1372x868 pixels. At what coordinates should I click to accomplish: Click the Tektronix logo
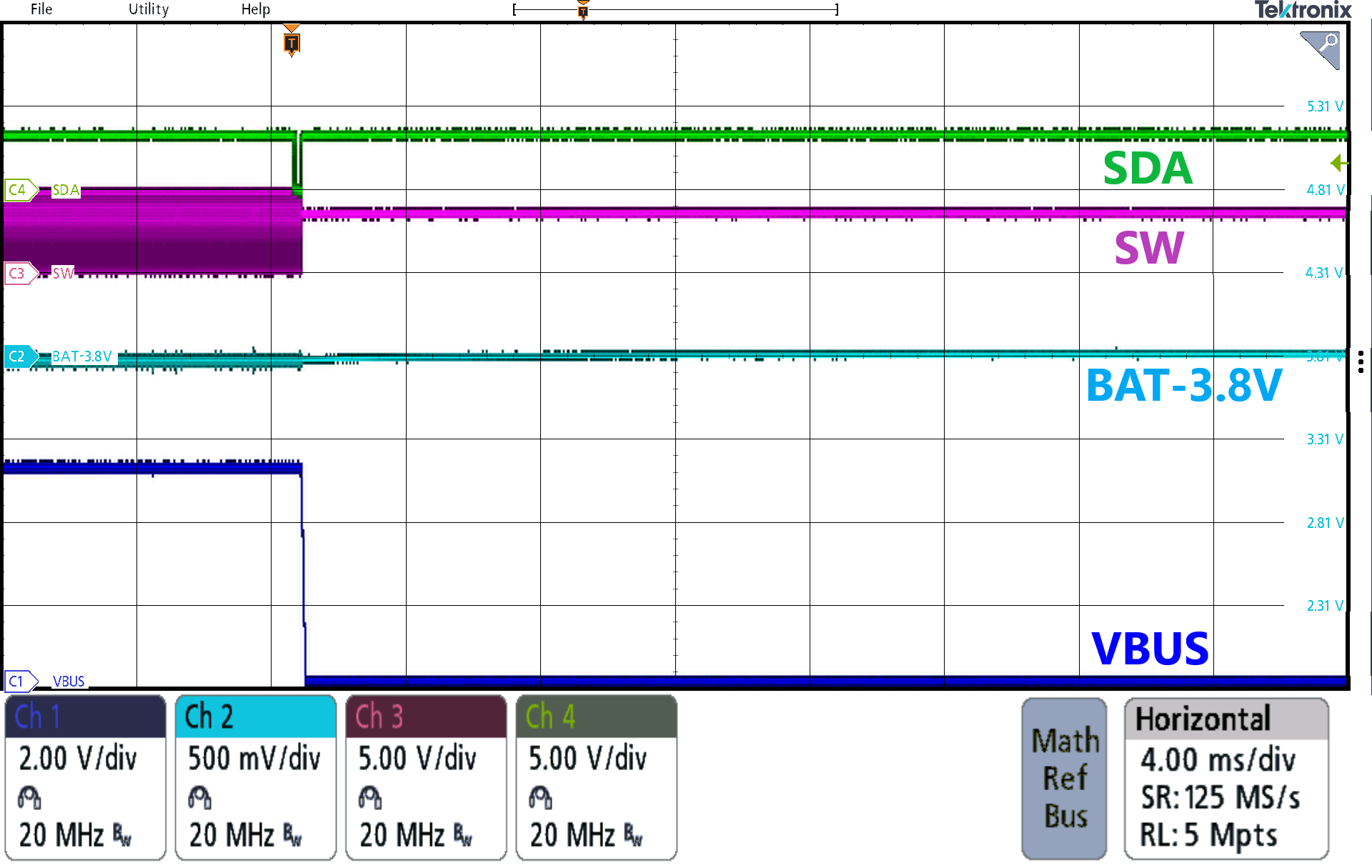(1302, 10)
